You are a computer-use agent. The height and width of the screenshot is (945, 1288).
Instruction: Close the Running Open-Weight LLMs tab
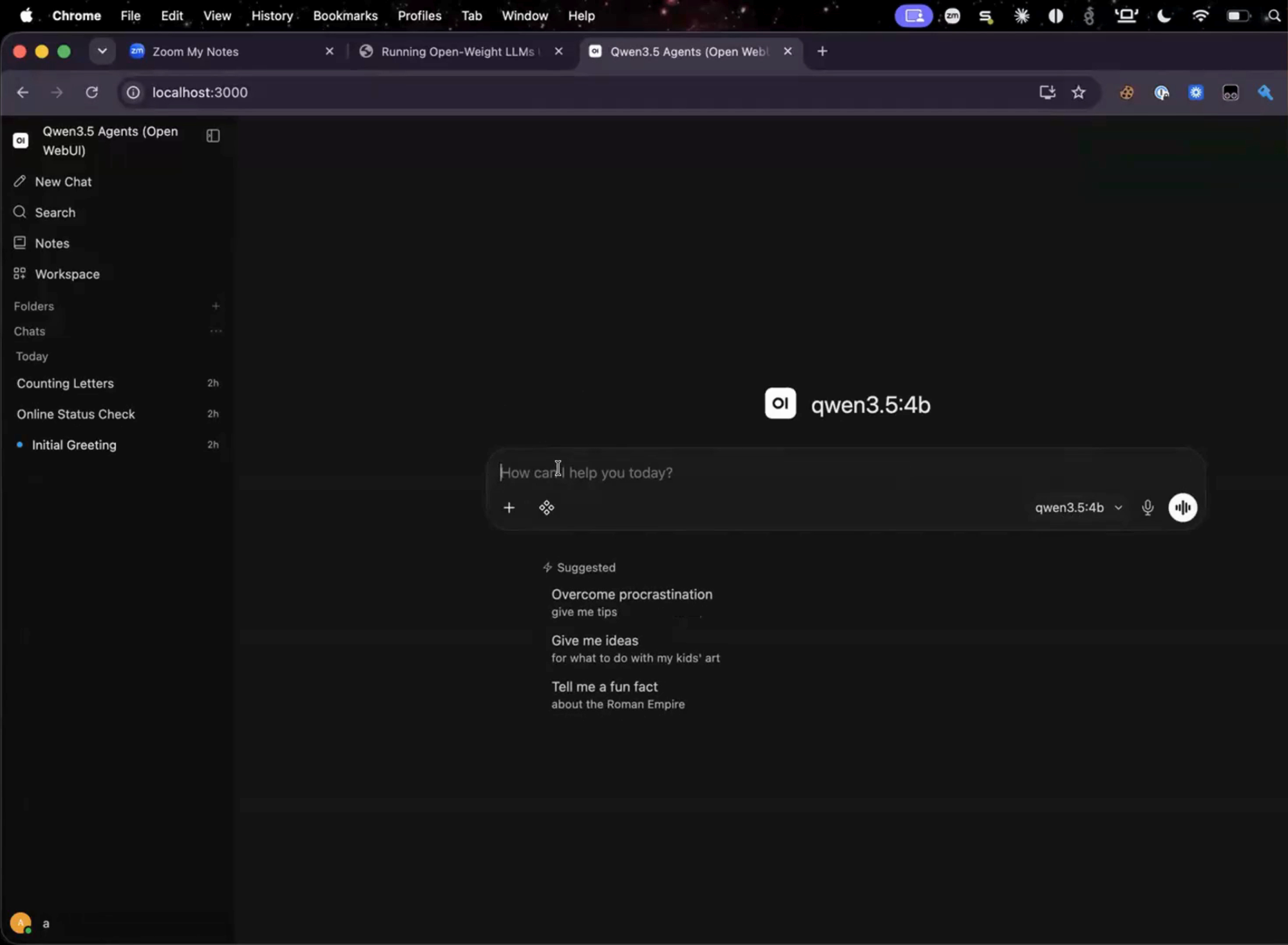pos(559,52)
